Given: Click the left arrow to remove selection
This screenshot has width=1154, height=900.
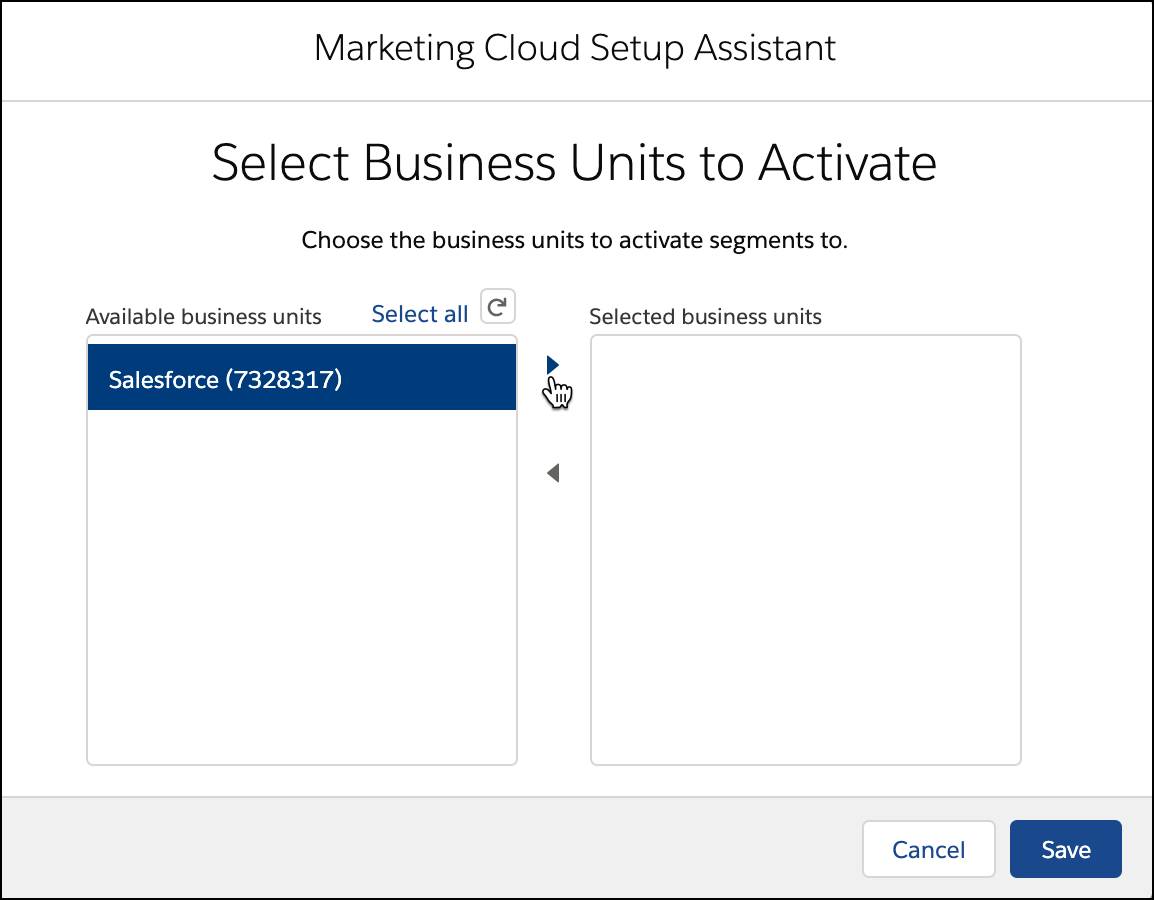Looking at the screenshot, I should point(553,473).
